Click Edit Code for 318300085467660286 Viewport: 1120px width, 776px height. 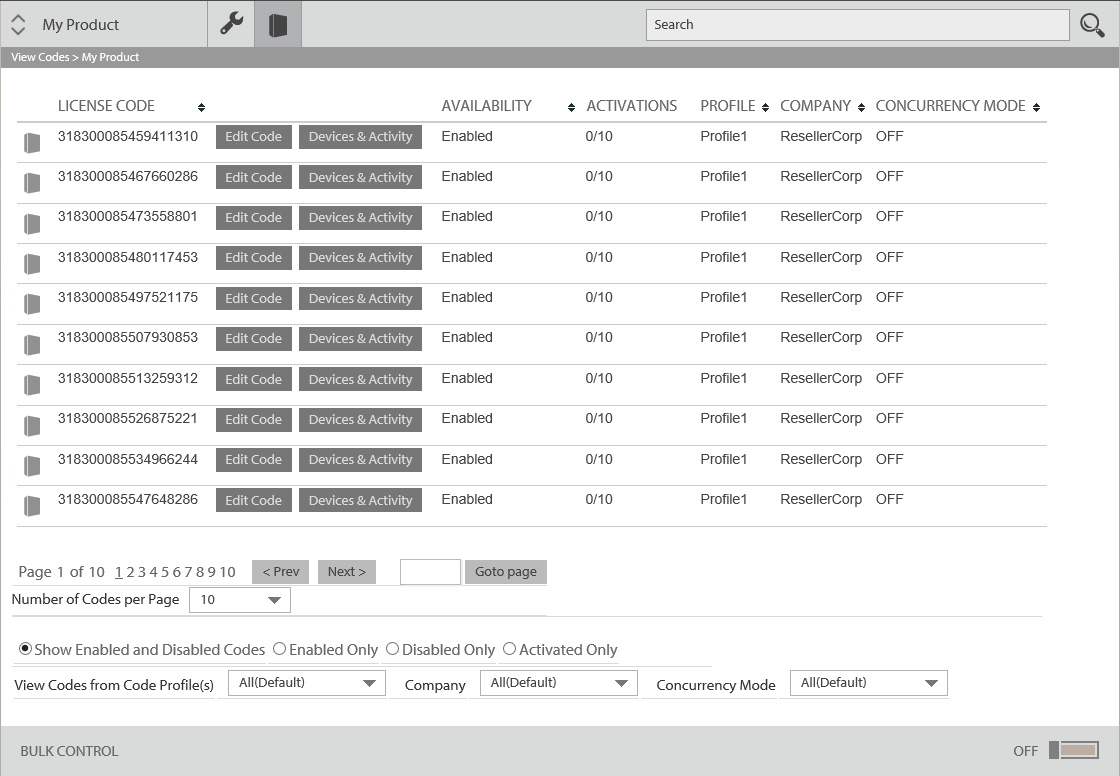click(253, 177)
